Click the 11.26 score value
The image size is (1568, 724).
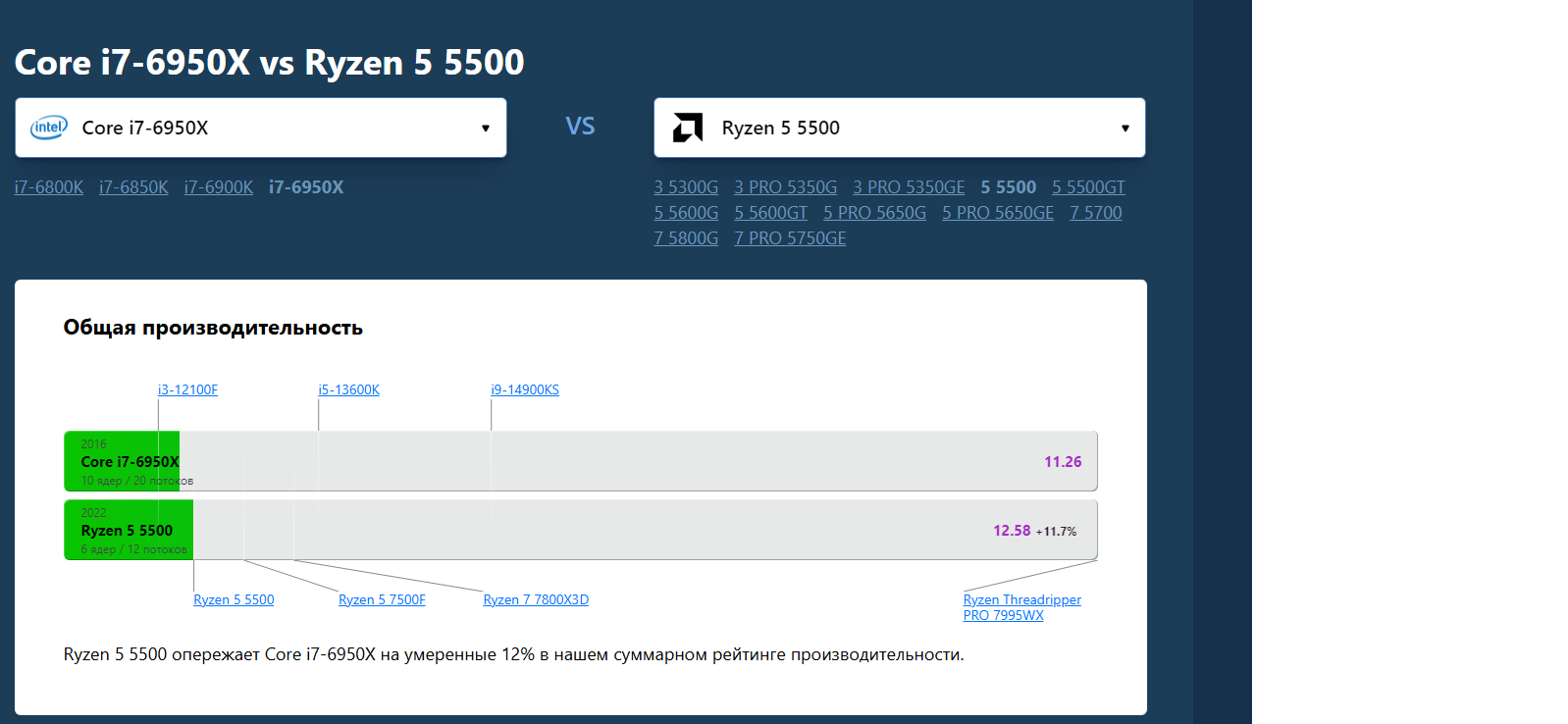pos(1063,462)
